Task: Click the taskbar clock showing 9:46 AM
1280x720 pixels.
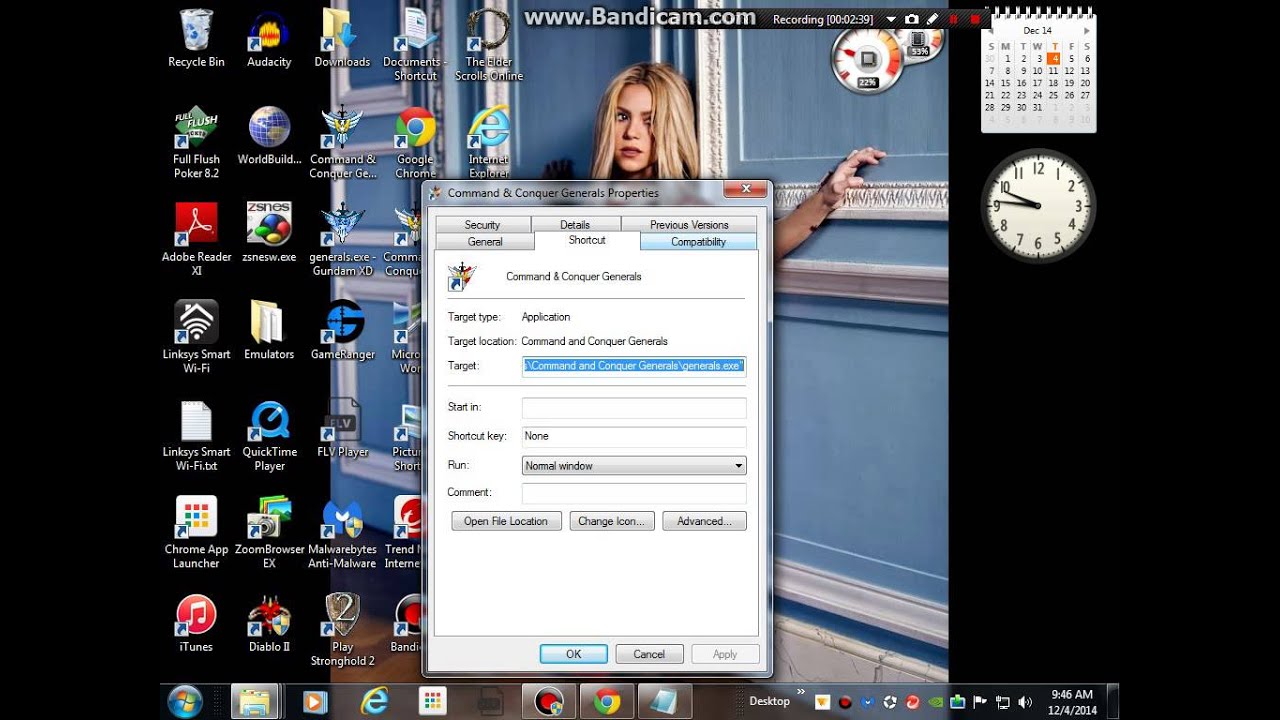Action: 1072,702
